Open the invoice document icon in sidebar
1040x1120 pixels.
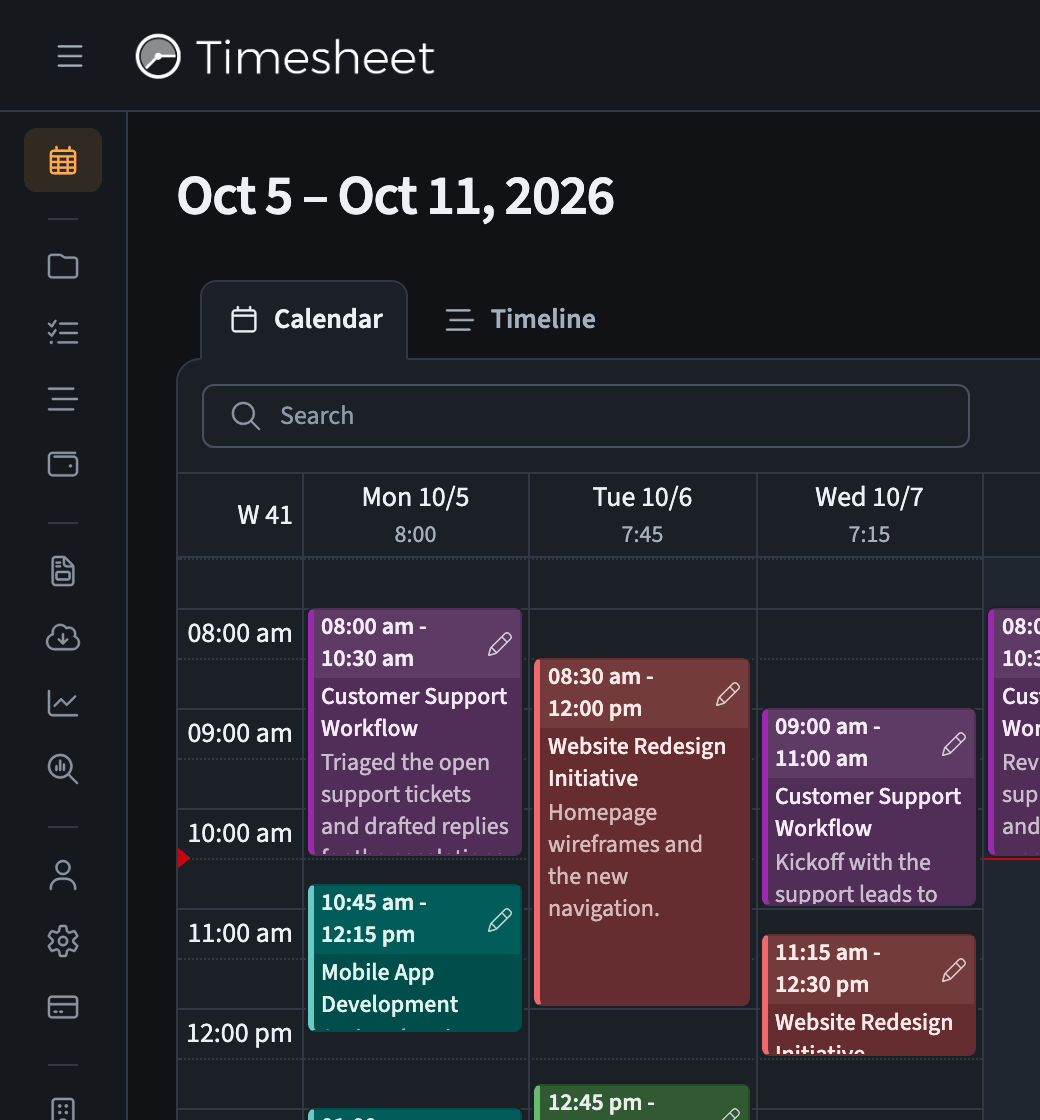click(x=63, y=571)
